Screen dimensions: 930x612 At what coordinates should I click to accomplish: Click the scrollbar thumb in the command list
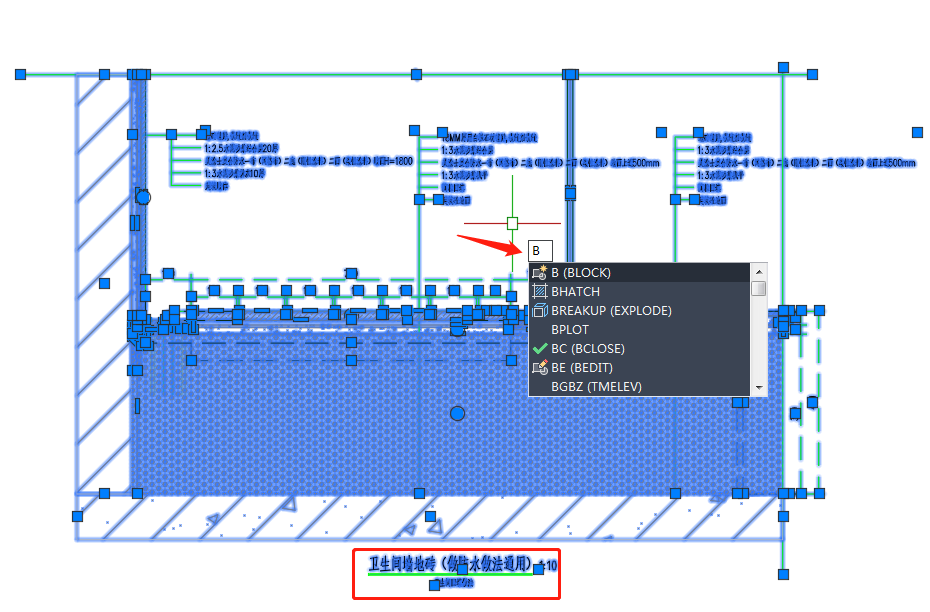tap(759, 289)
